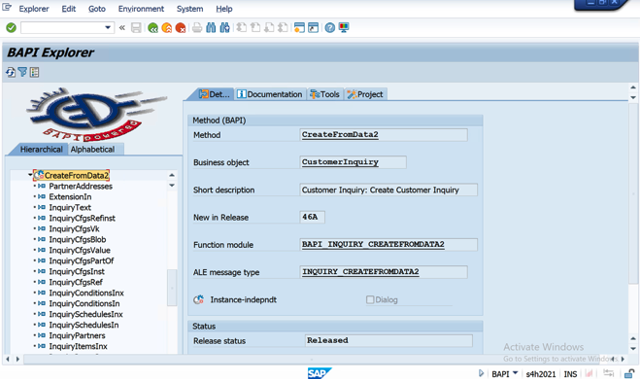Select the CreateFromData2 tree item
Image resolution: width=640 pixels, height=379 pixels.
click(76, 175)
